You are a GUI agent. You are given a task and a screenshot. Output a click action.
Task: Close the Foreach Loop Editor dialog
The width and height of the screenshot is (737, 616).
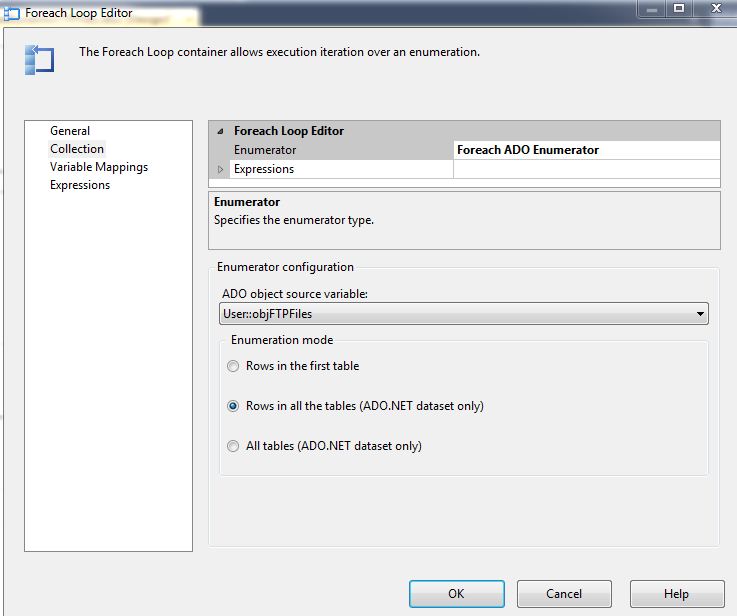coord(714,9)
